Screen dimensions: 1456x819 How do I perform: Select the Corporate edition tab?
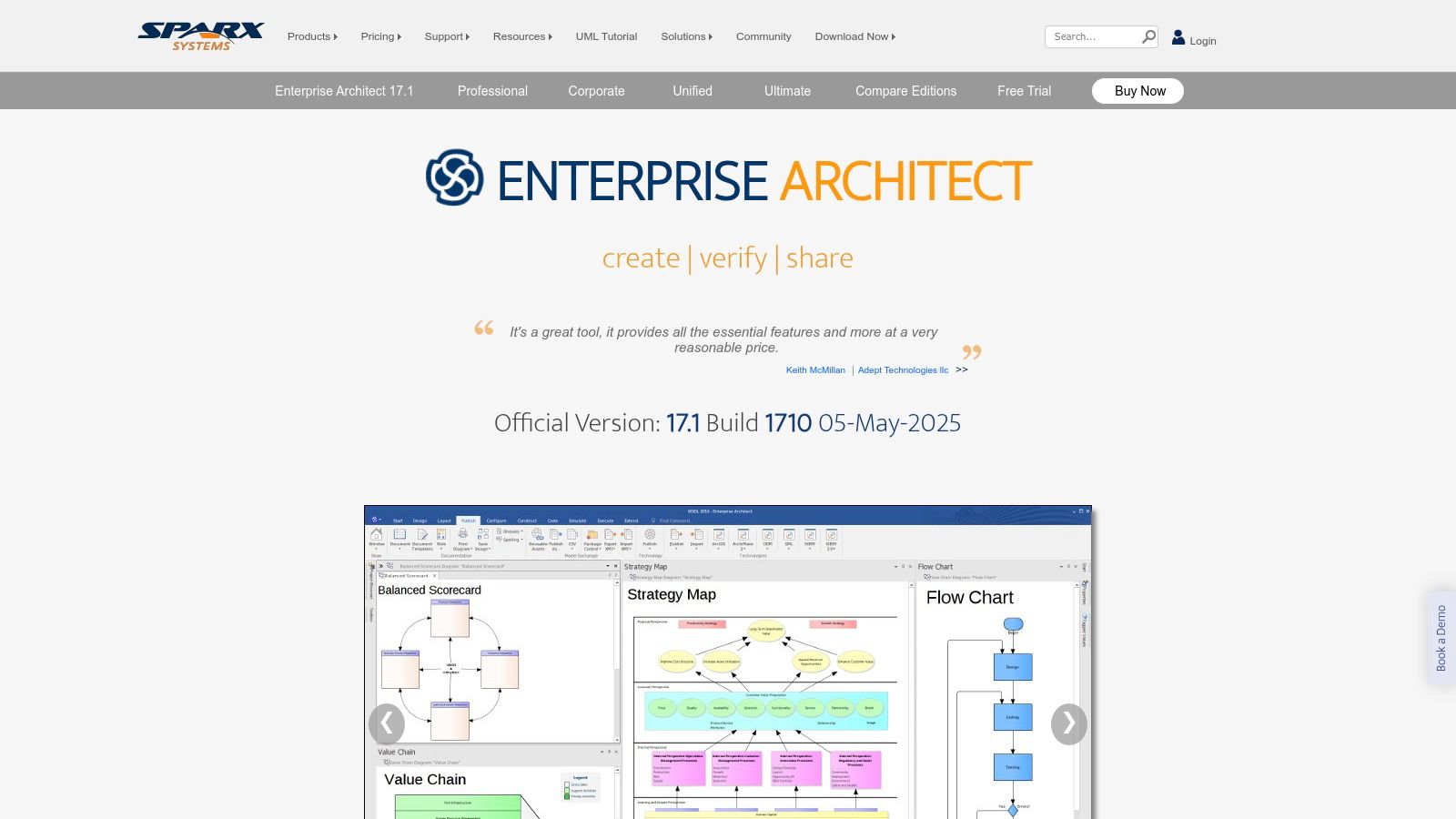coord(596,91)
